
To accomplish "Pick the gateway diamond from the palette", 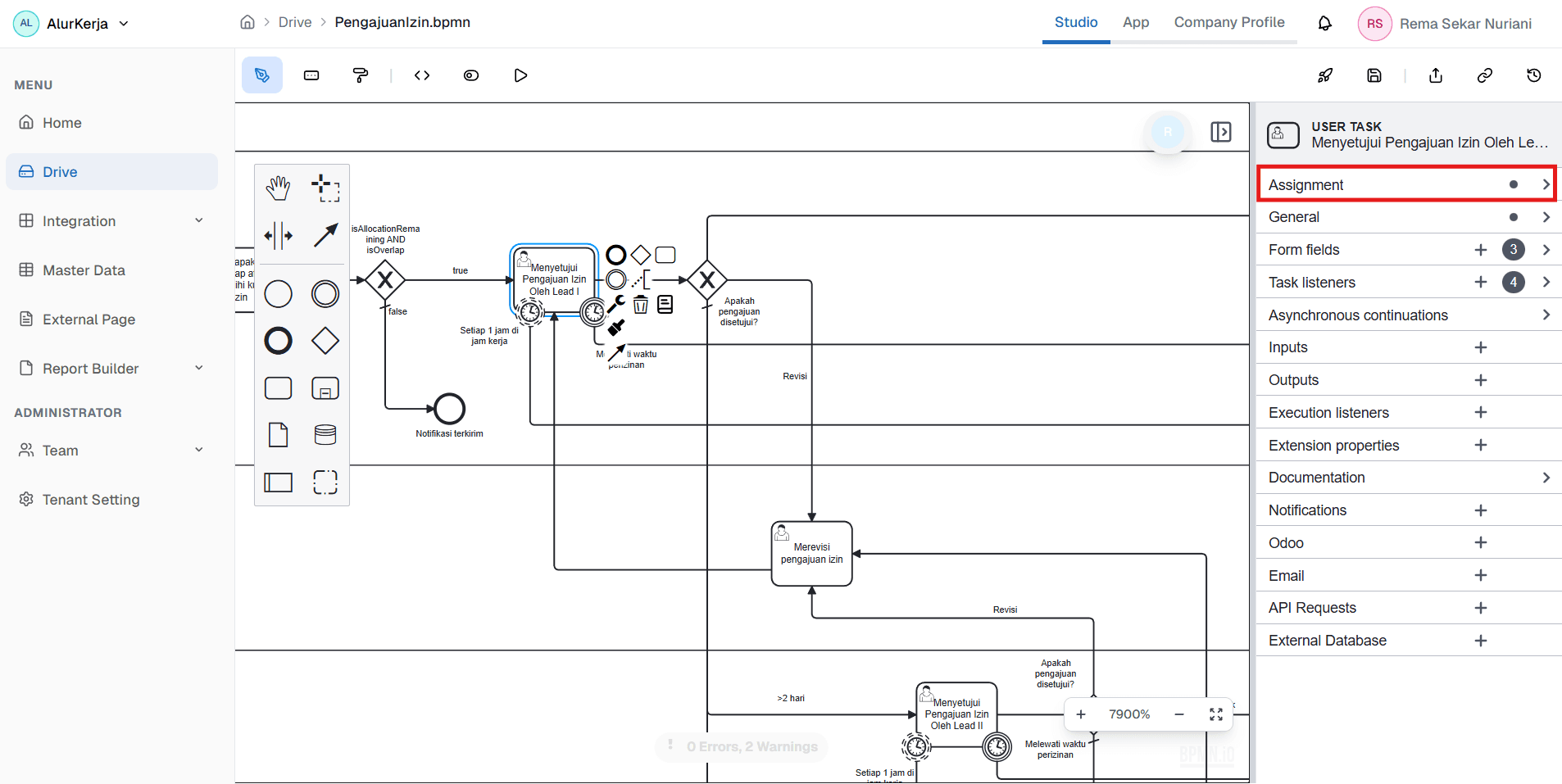I will coord(325,341).
